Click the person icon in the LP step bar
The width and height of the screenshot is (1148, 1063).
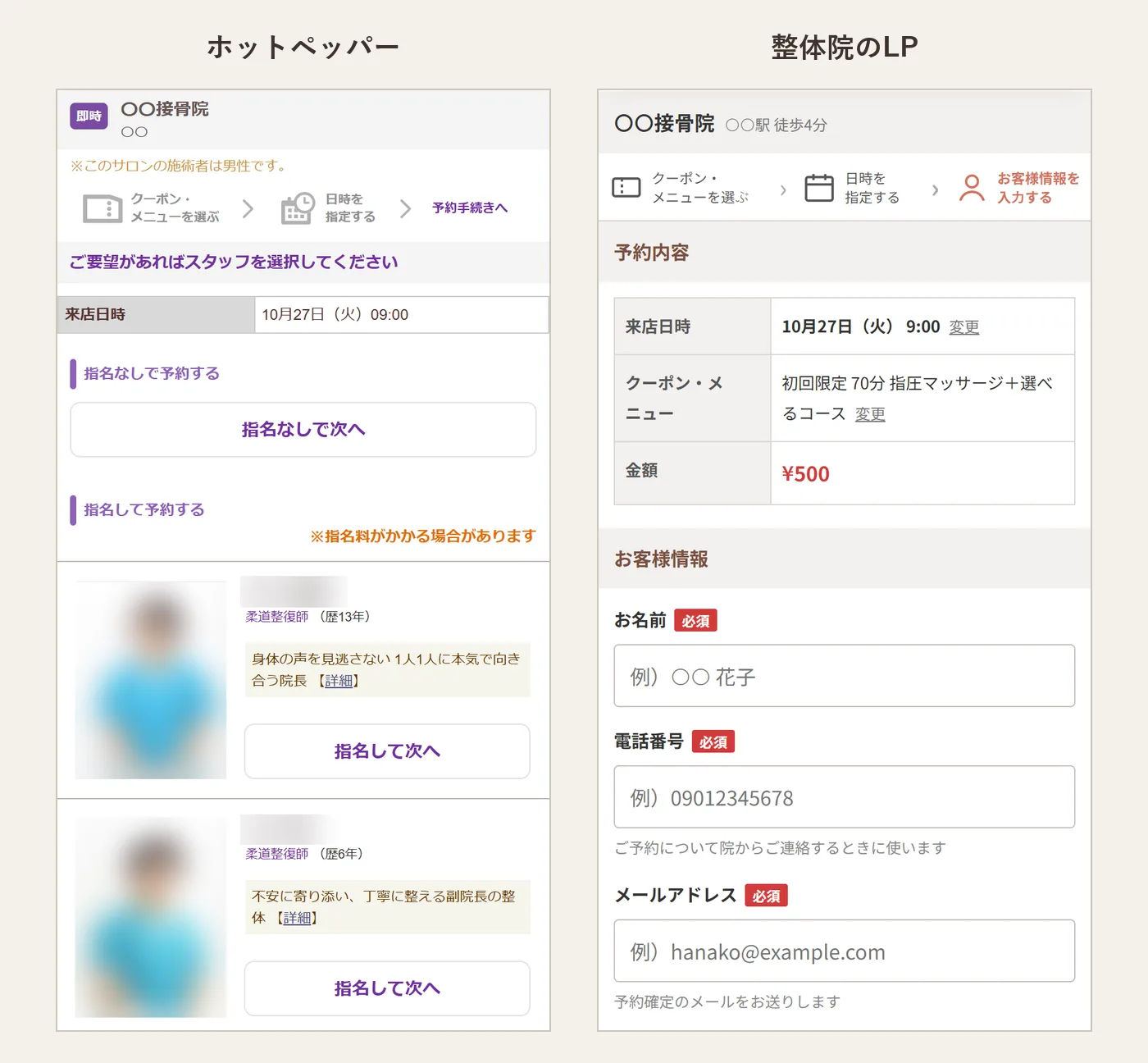972,188
